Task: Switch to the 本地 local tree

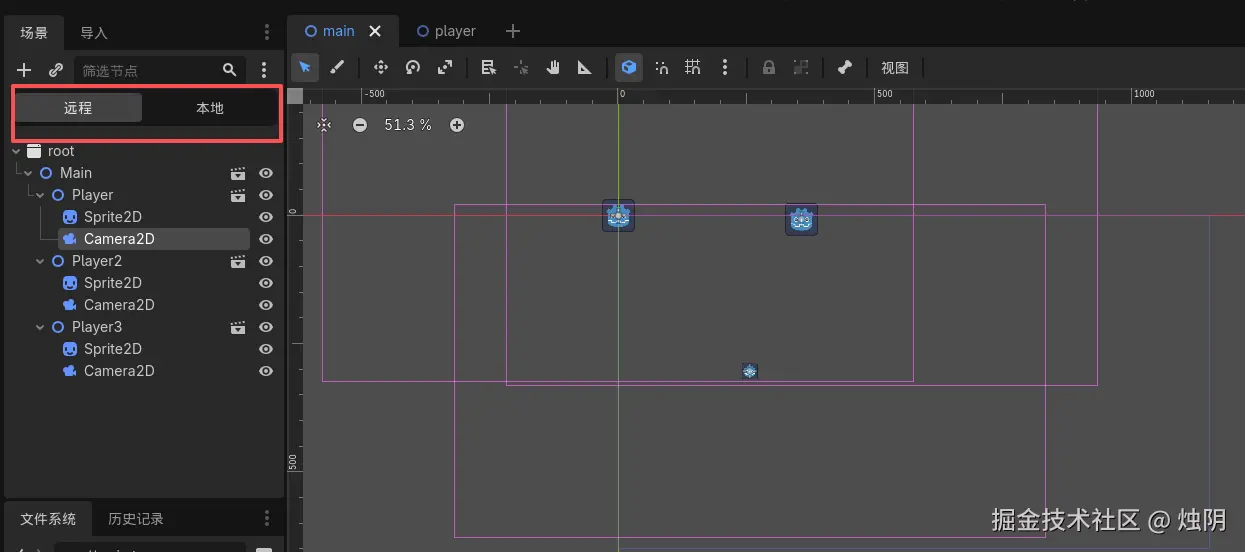Action: tap(210, 108)
